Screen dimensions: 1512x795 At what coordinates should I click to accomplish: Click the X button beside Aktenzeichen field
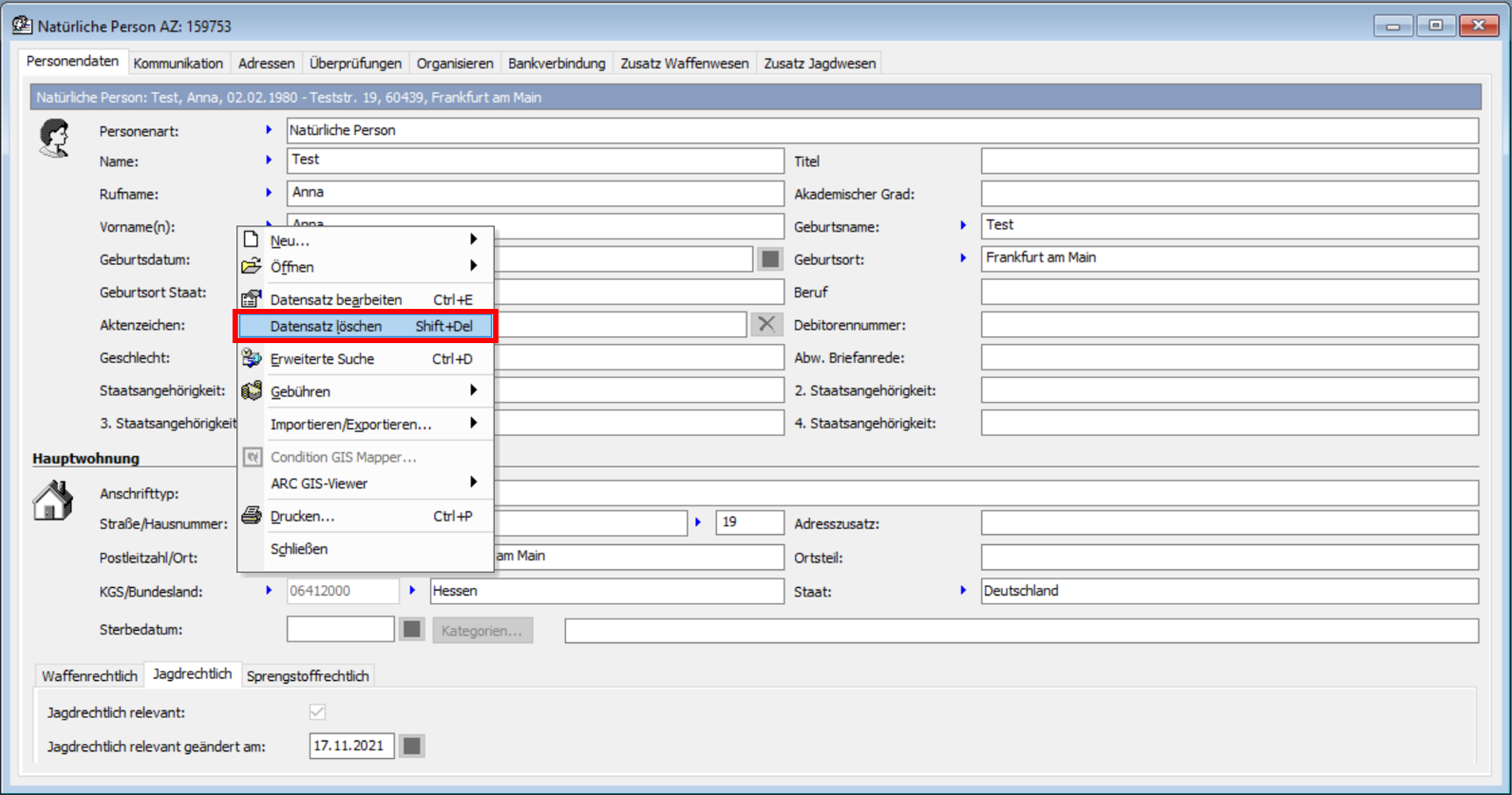tap(766, 325)
